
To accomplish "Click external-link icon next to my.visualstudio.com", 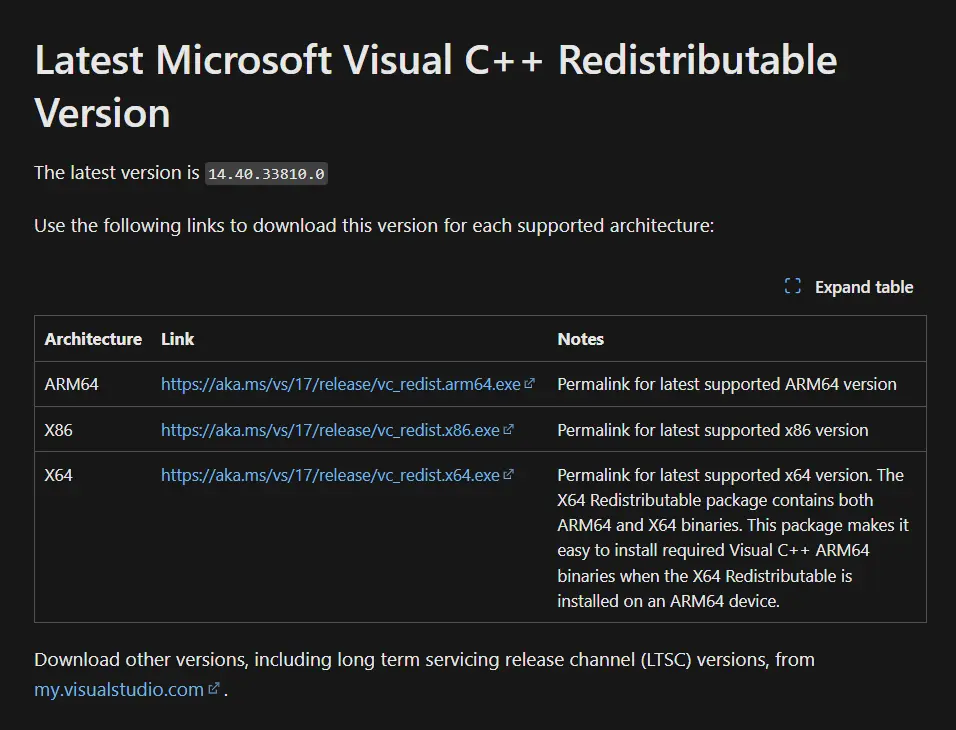I will pos(213,688).
